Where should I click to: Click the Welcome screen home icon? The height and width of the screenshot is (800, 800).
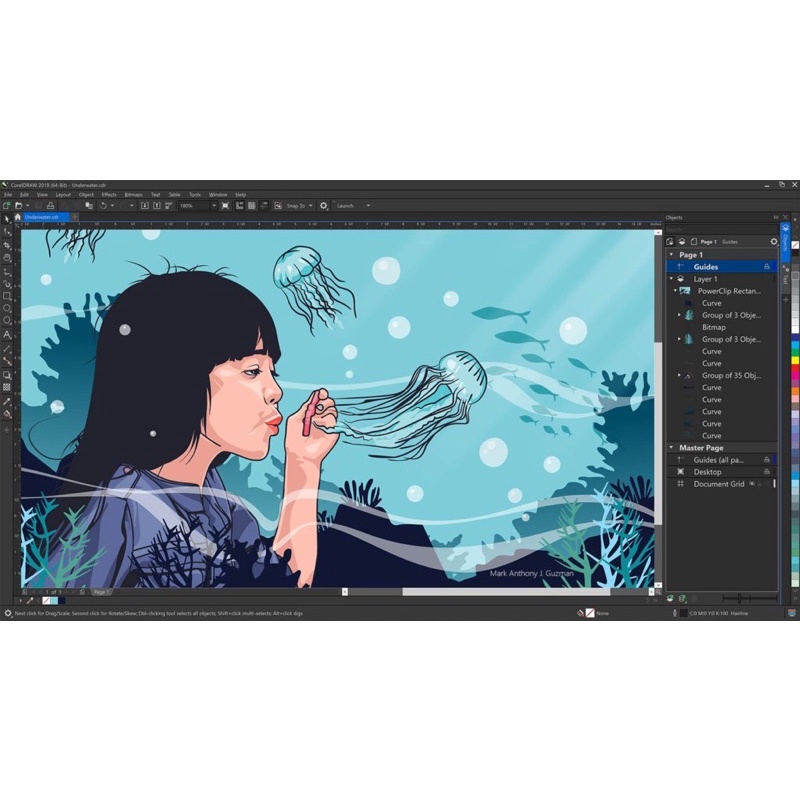click(18, 217)
